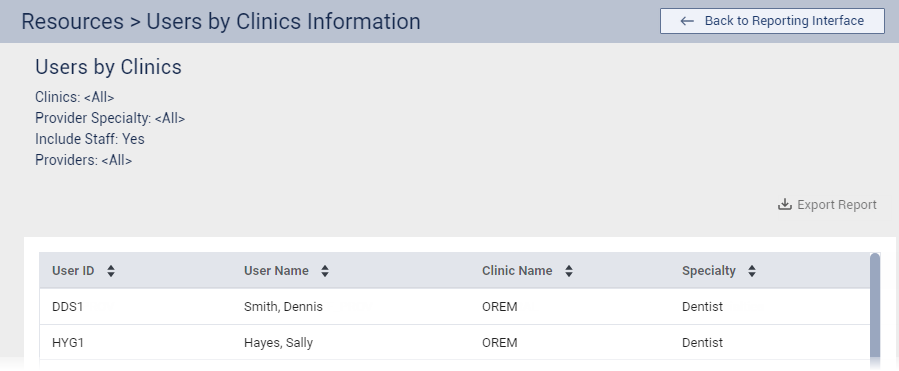Viewport: 899px width, 371px height.
Task: Click the Resources breadcrumb title
Action: 72,22
